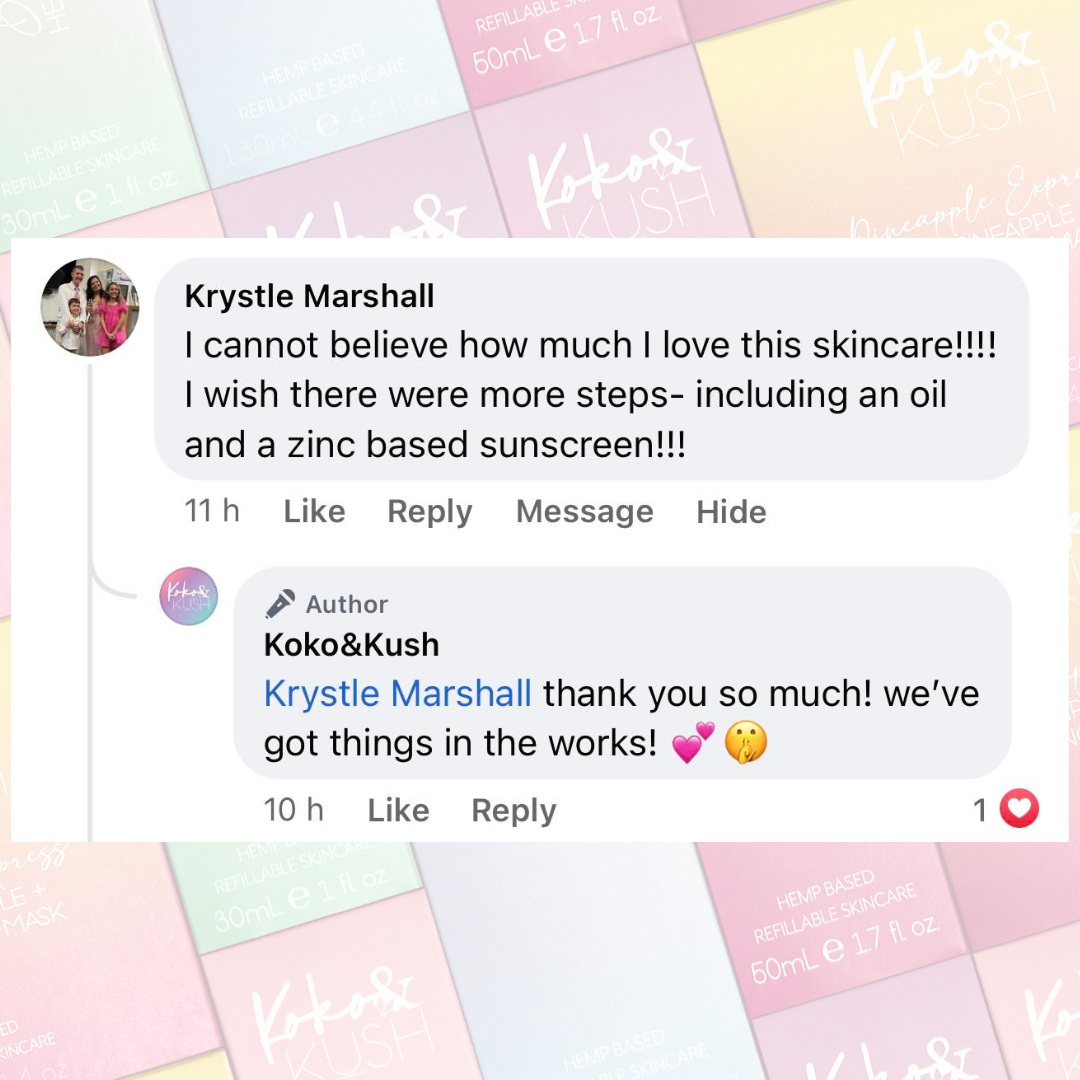Image resolution: width=1080 pixels, height=1080 pixels.
Task: Click Krystle Marshall's family profile picture
Action: click(x=90, y=307)
